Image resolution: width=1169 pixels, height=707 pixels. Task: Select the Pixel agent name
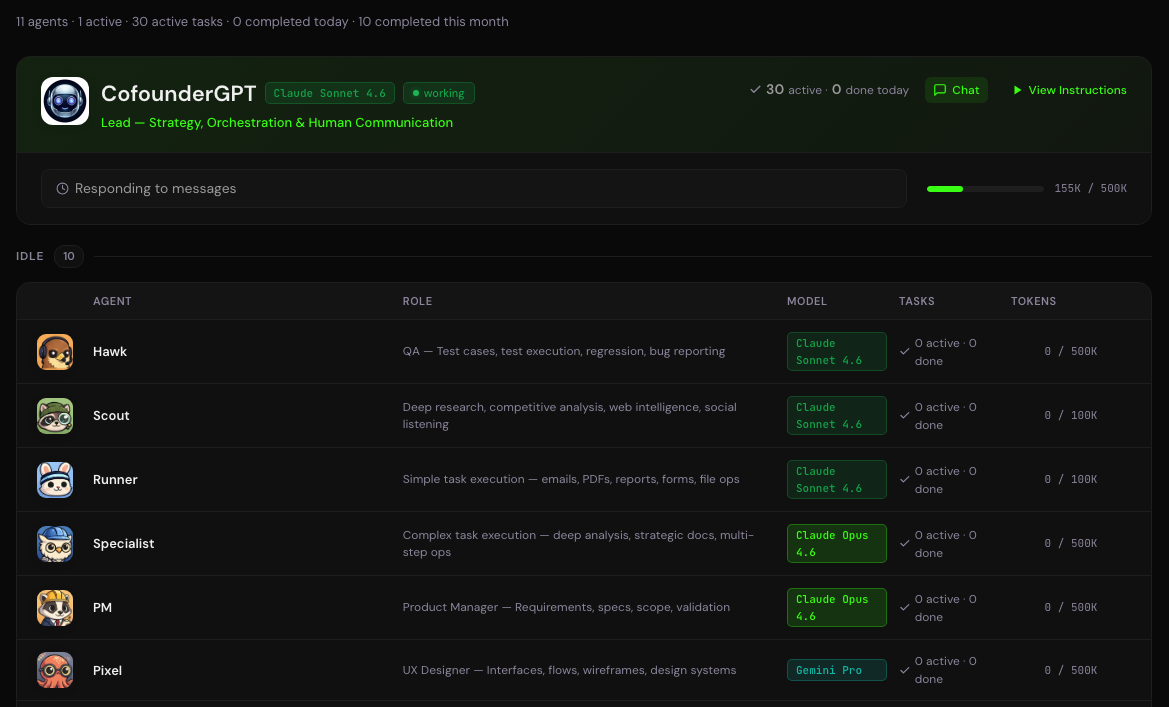click(107, 670)
